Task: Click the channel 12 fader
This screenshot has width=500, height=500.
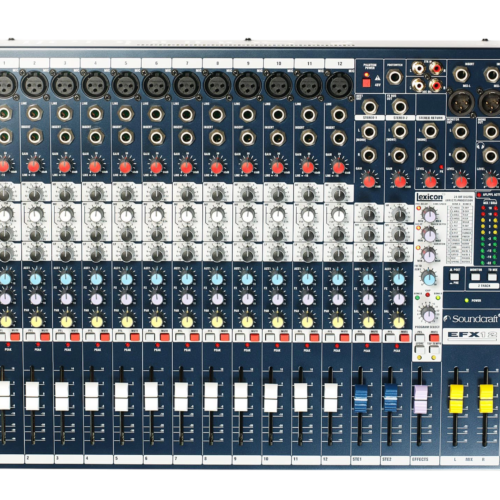Action: point(330,397)
